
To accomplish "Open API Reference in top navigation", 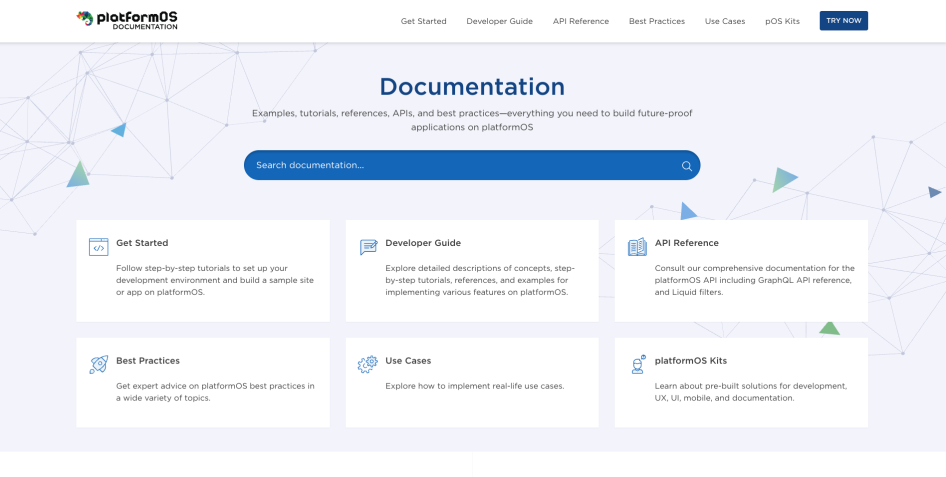I will pyautogui.click(x=581, y=21).
